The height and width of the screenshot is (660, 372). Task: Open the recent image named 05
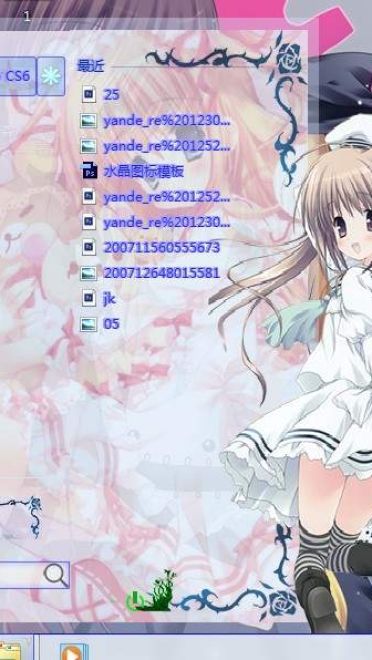(x=100, y=324)
